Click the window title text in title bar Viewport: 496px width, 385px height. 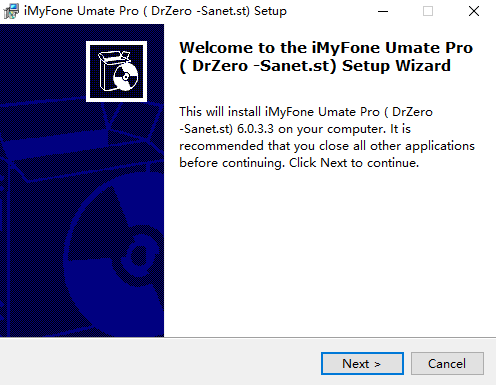[155, 11]
